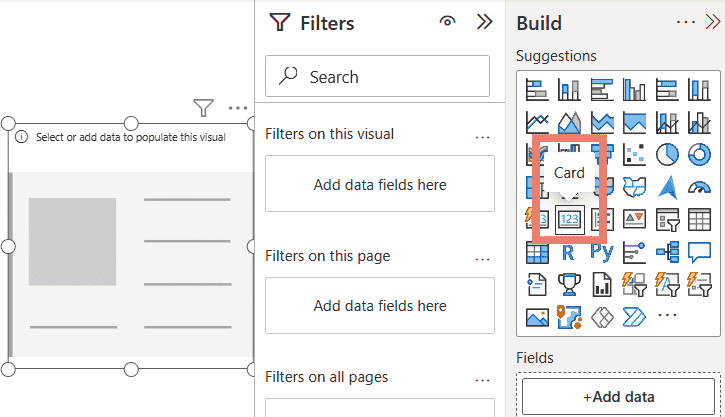
Task: Select the 100% stacked column chart visual
Action: click(x=699, y=90)
